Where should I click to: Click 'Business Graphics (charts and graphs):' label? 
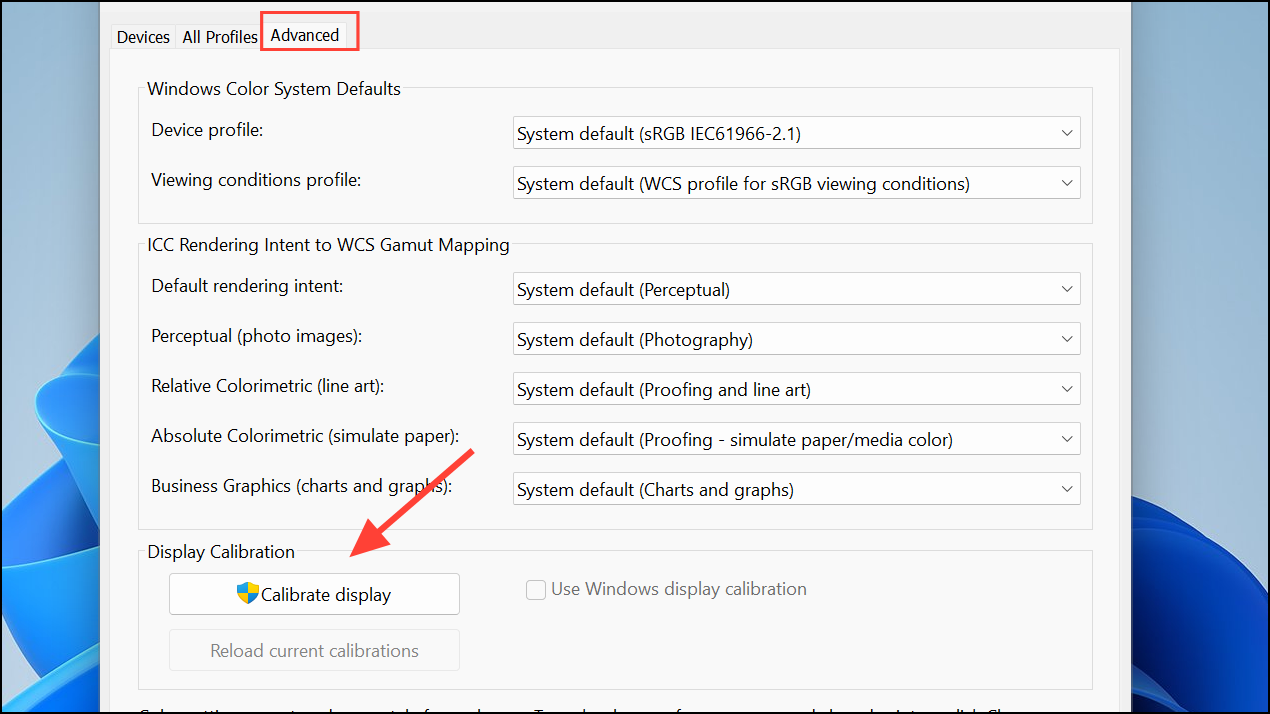coord(302,486)
